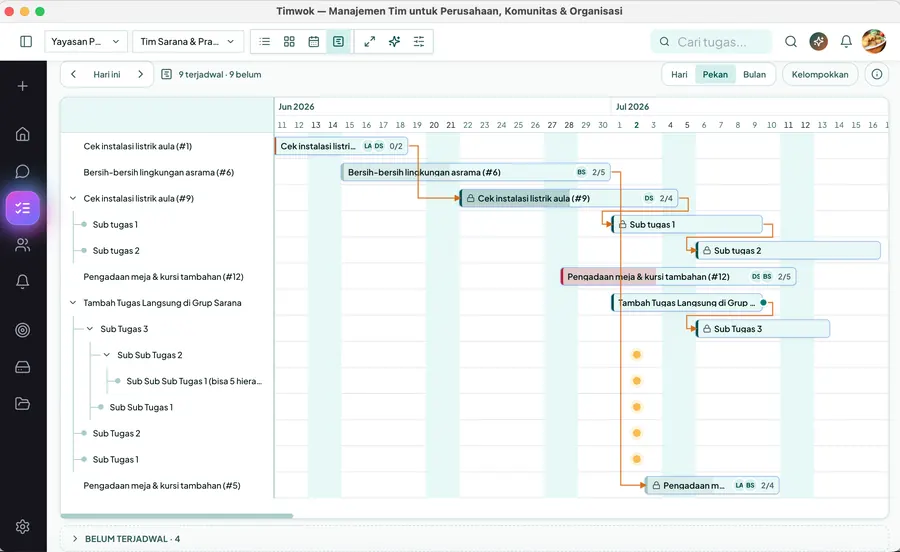Open the dark round AI assistant button

pyautogui.click(x=818, y=41)
